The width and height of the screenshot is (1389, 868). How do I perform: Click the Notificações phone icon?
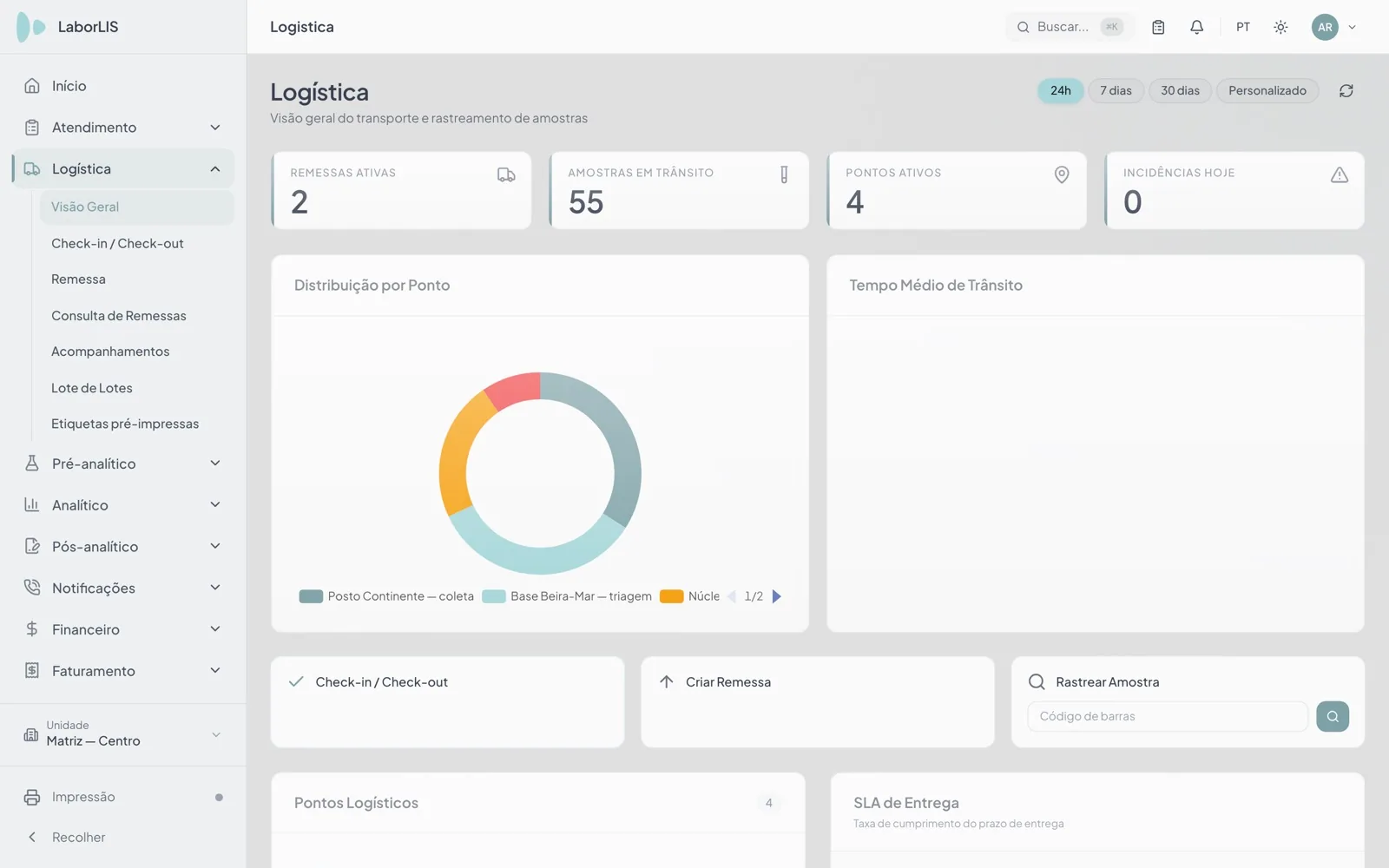coord(32,588)
